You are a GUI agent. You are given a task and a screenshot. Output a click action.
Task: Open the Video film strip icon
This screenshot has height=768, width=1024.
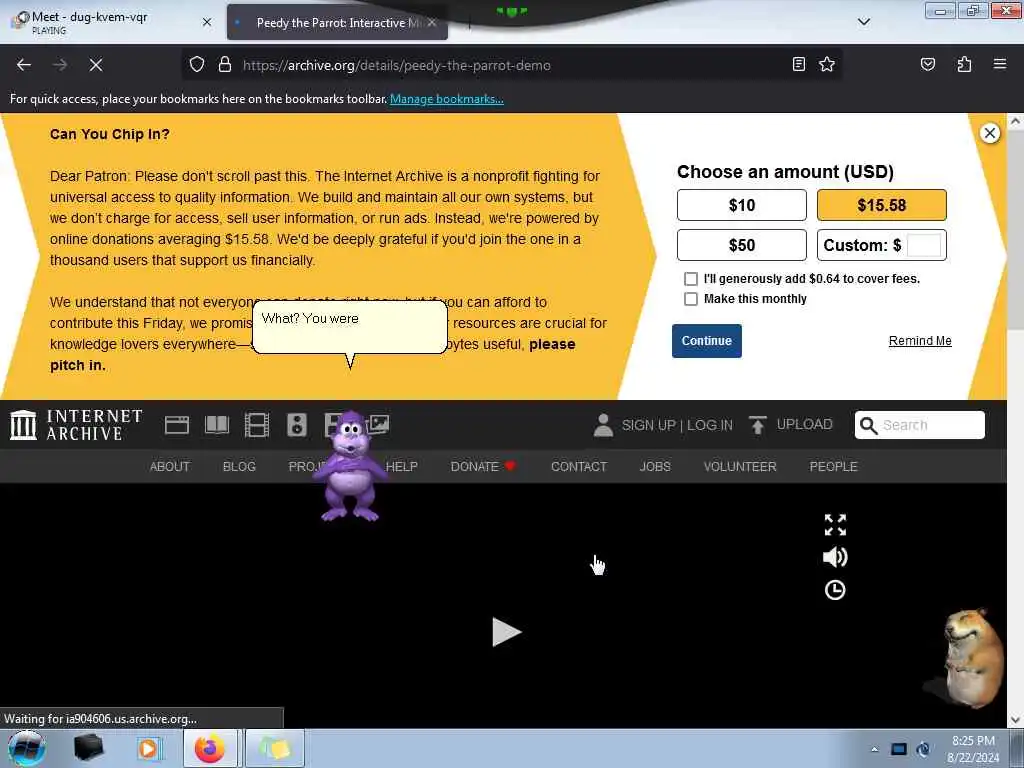[257, 425]
